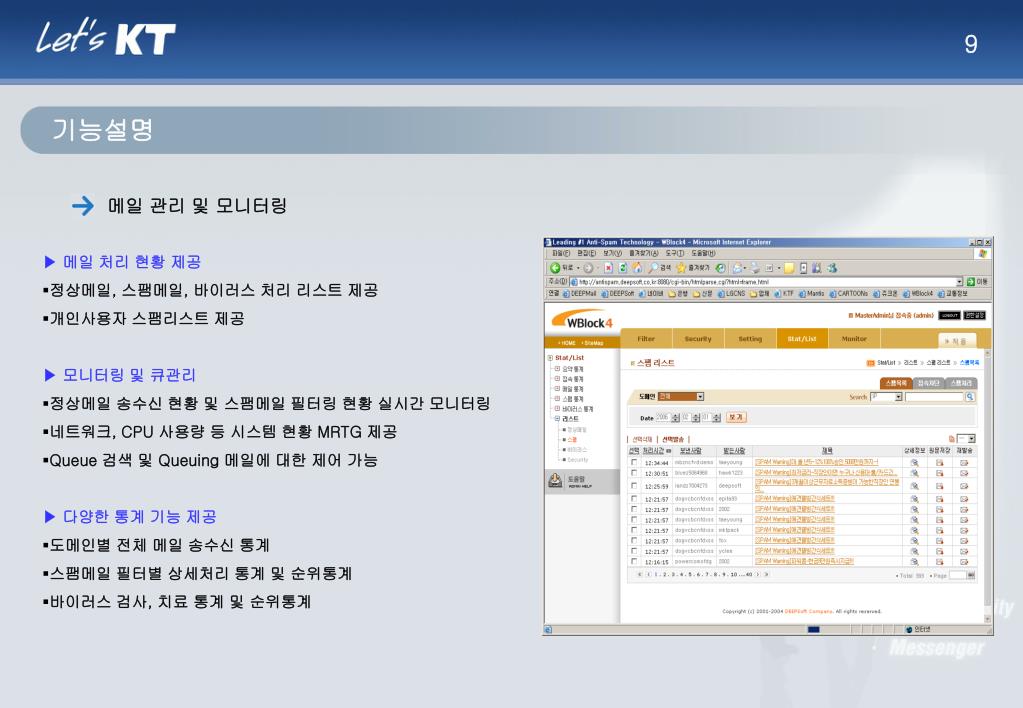Open the Mail icon in browser toolbar
Viewport: 1023px width, 708px height.
click(x=738, y=268)
